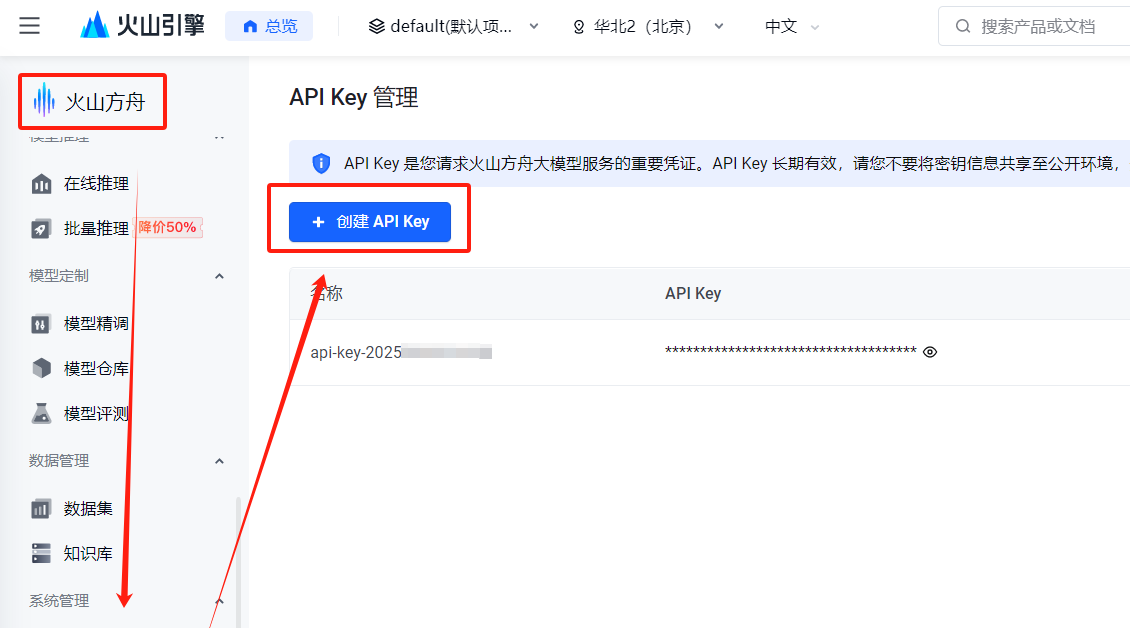Click the sidebar vertical scrollbar
This screenshot has height=628, width=1130.
(x=238, y=562)
